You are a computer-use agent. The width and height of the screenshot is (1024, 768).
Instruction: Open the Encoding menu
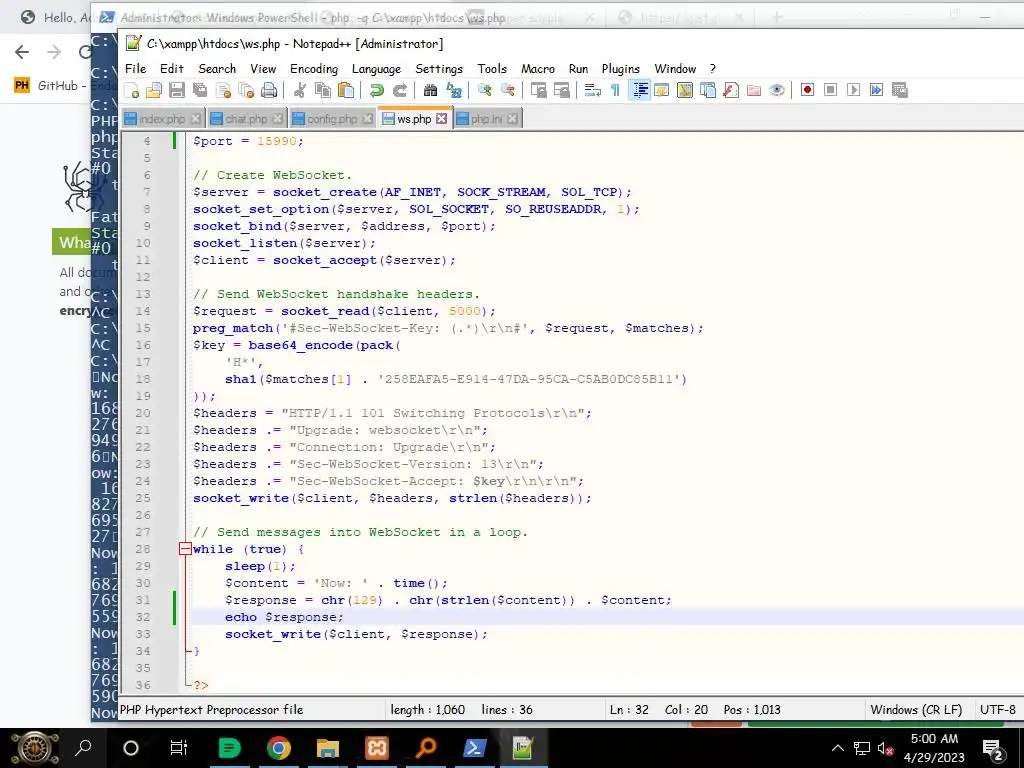click(314, 69)
